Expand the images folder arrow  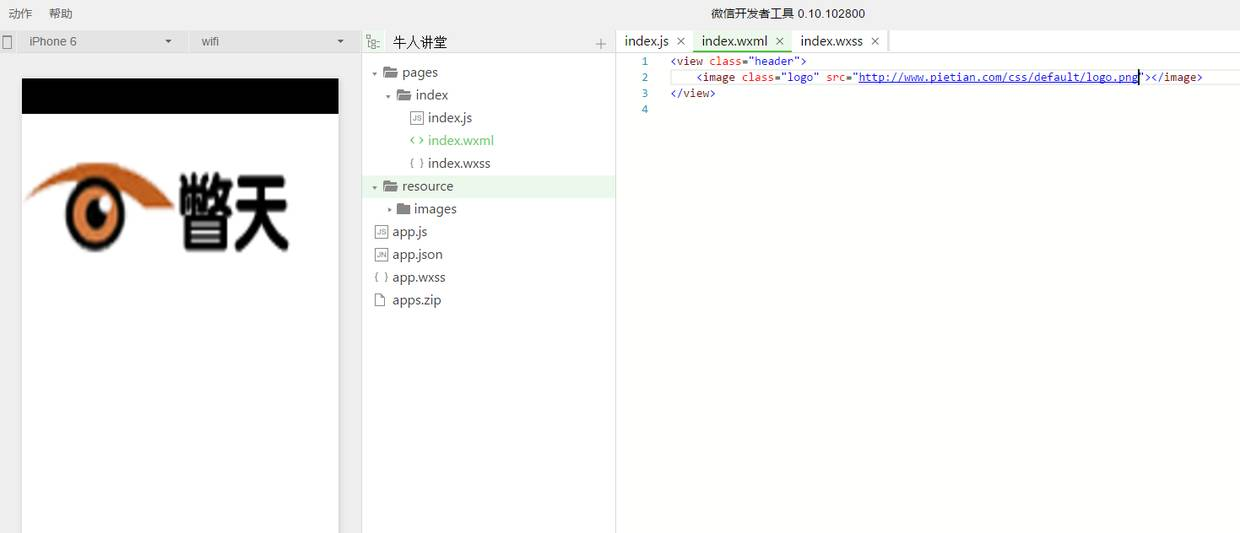tap(389, 210)
